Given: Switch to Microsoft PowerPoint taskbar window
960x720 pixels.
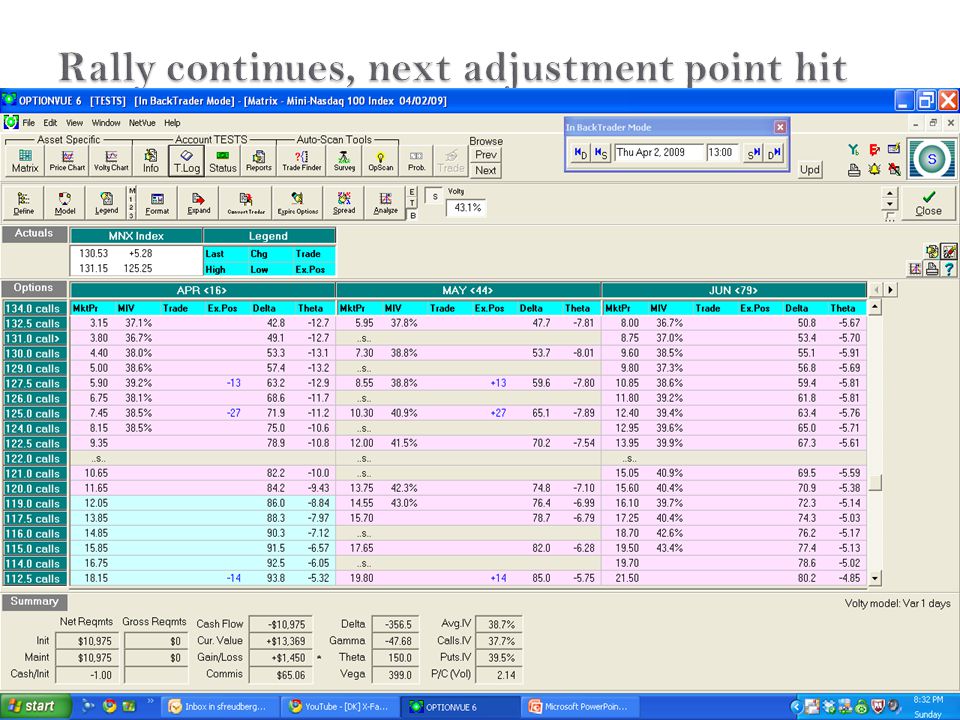Looking at the screenshot, I should [579, 707].
